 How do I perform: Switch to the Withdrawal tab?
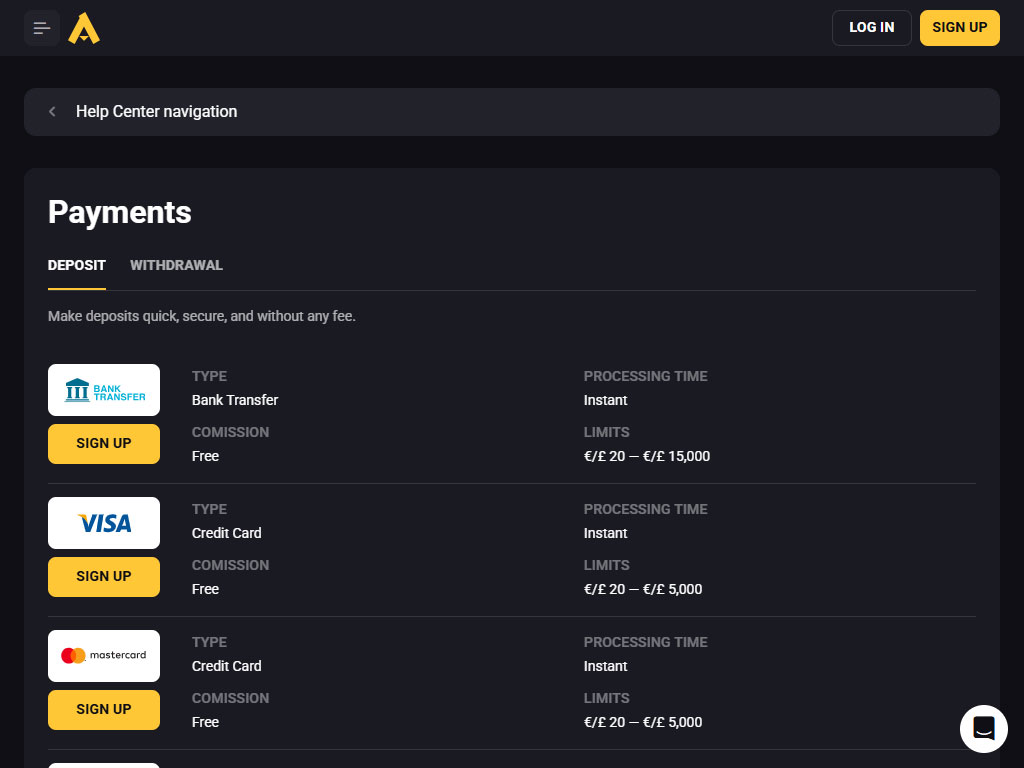(x=176, y=265)
